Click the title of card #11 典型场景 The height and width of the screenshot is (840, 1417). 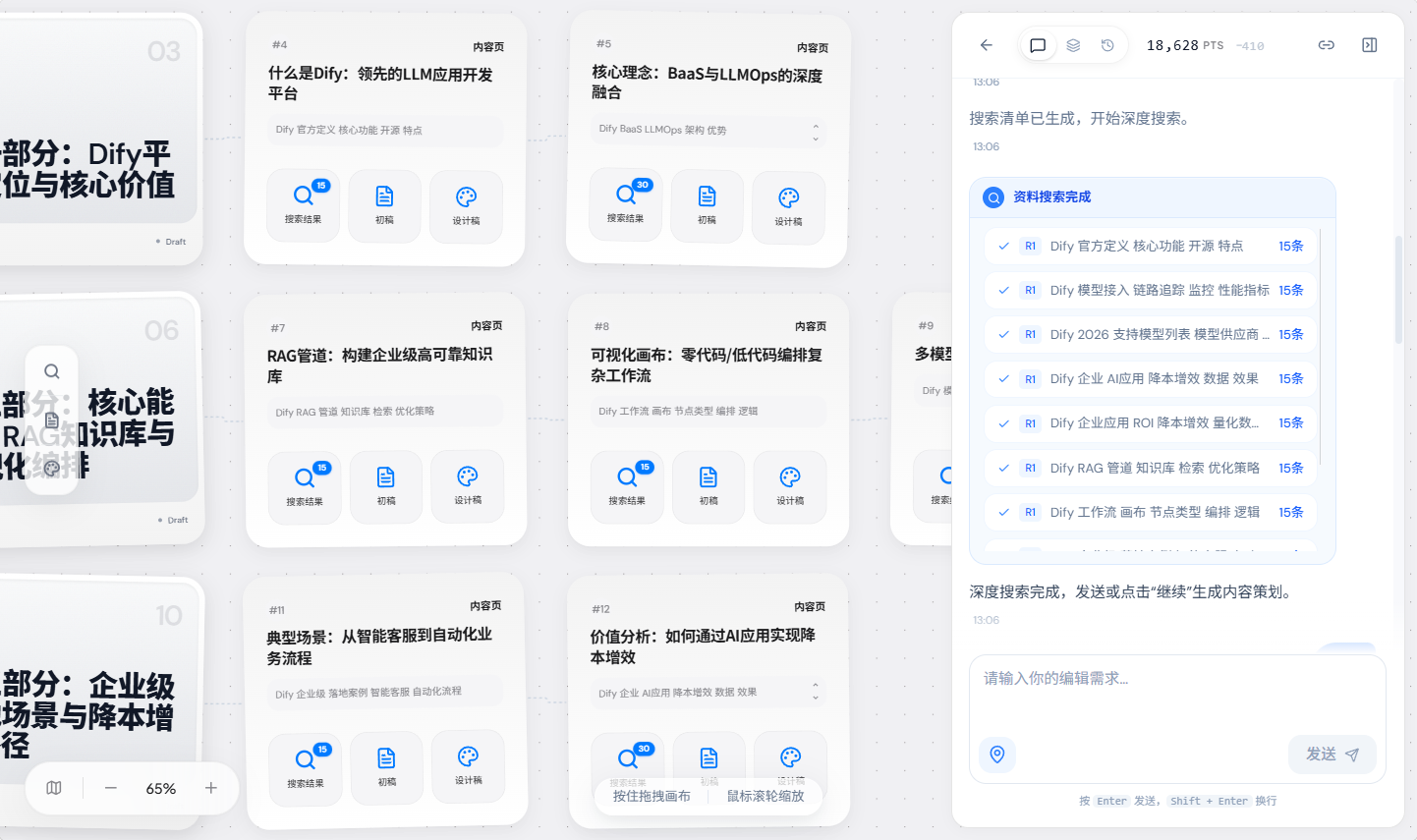coord(379,645)
